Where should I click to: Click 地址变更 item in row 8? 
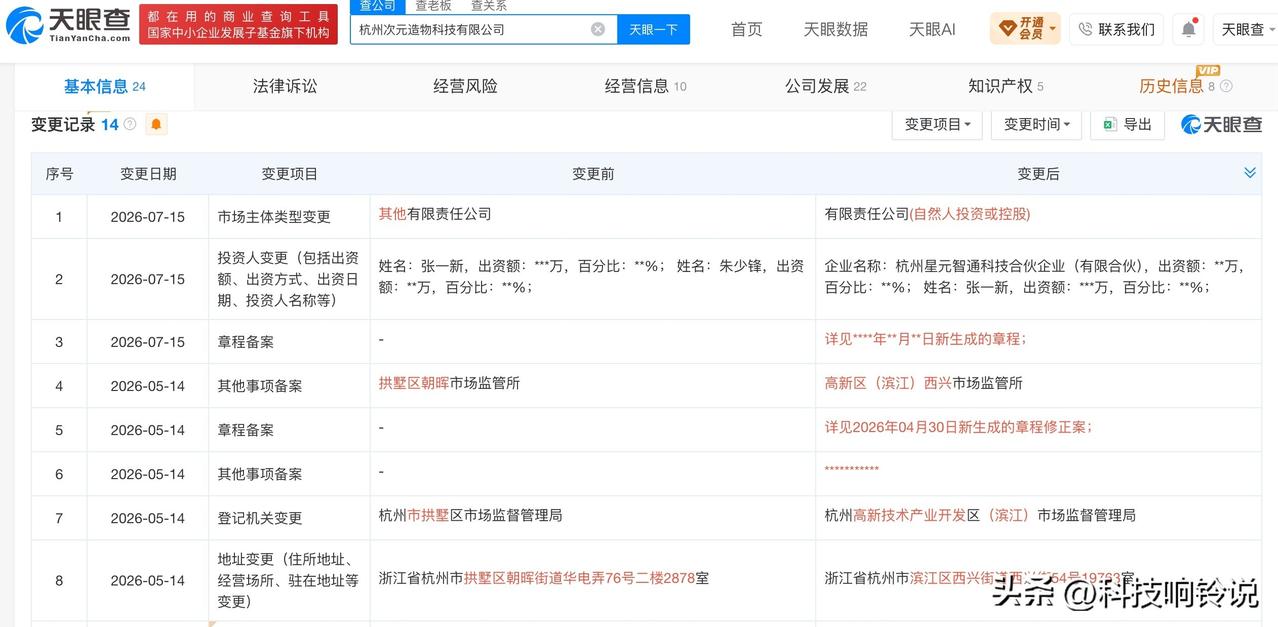coord(288,580)
